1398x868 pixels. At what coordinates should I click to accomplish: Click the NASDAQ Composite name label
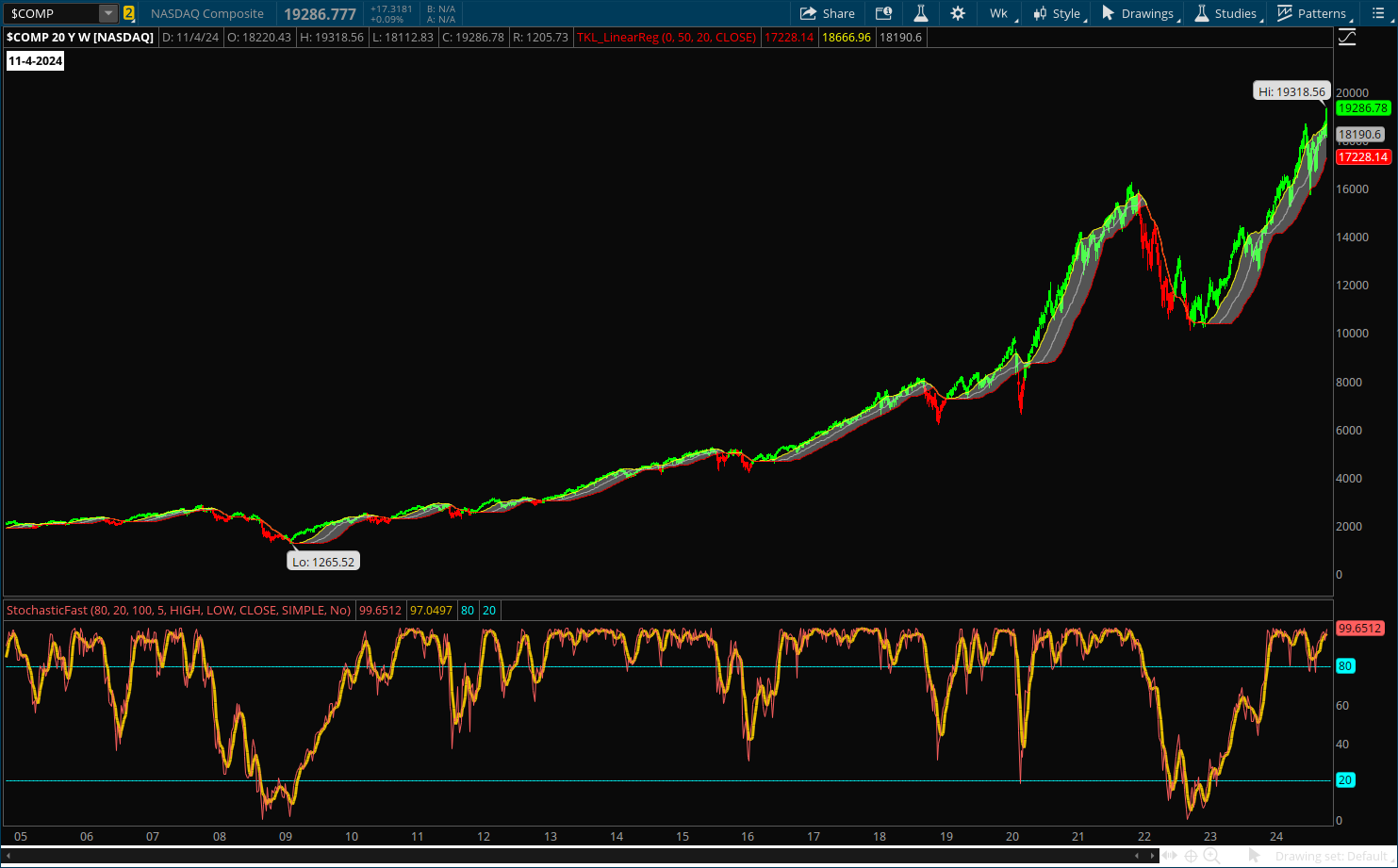click(x=207, y=13)
